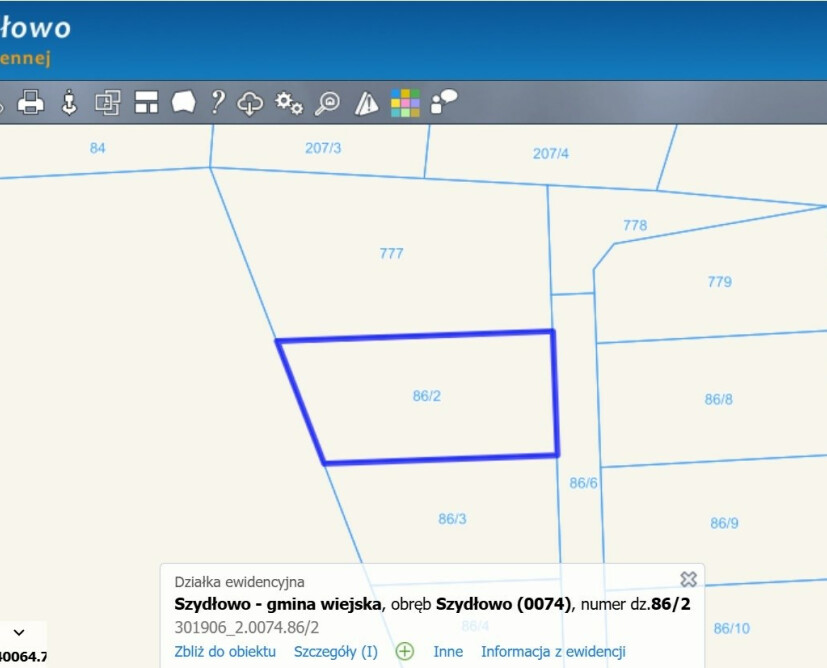Viewport: 827px width, 668px height.
Task: Click parcel label 86/6
Action: 583,483
